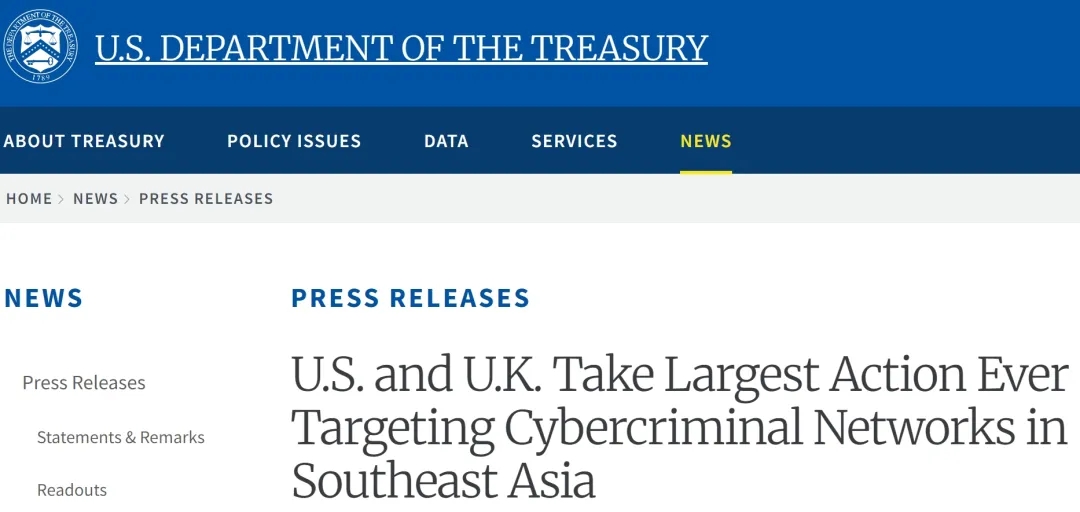The width and height of the screenshot is (1080, 512).
Task: Click the blue Press Releases section heading
Action: point(410,298)
